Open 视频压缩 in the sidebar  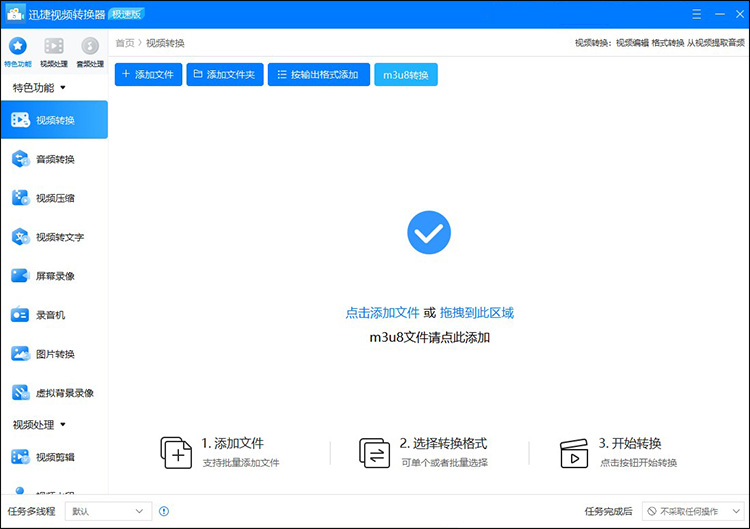54,198
